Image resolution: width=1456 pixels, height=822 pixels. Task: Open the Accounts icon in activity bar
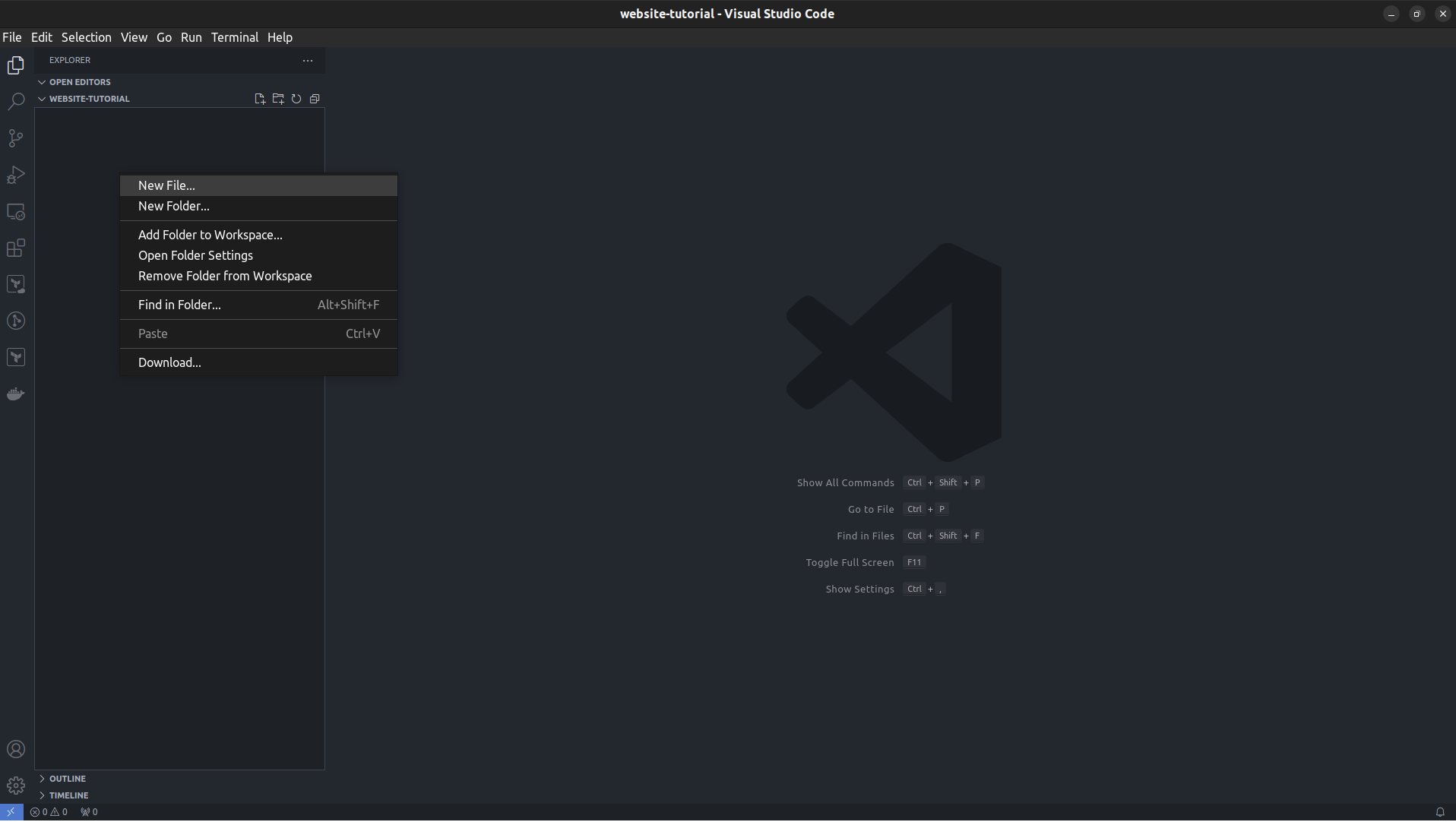[16, 750]
